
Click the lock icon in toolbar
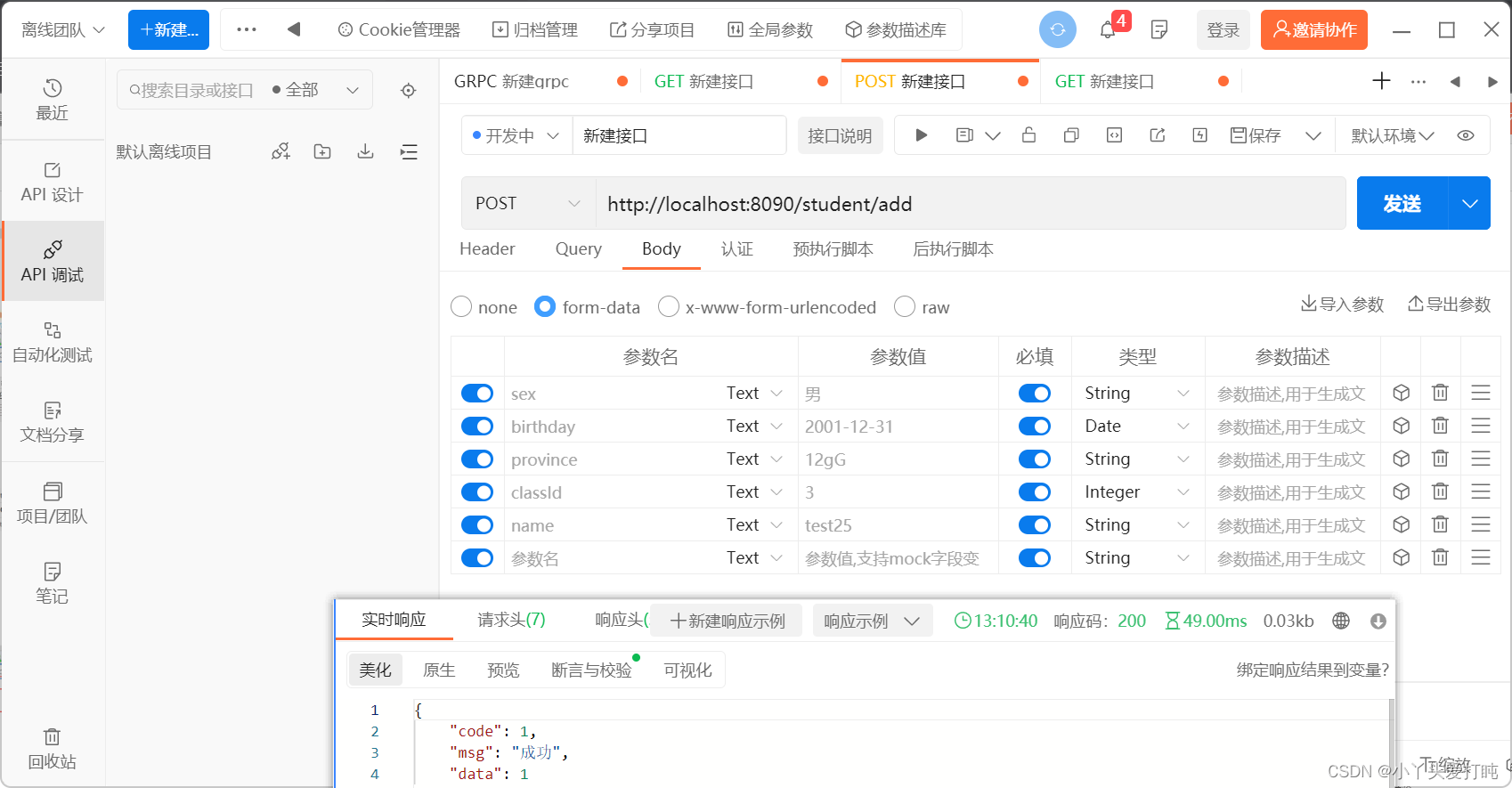pyautogui.click(x=1028, y=135)
